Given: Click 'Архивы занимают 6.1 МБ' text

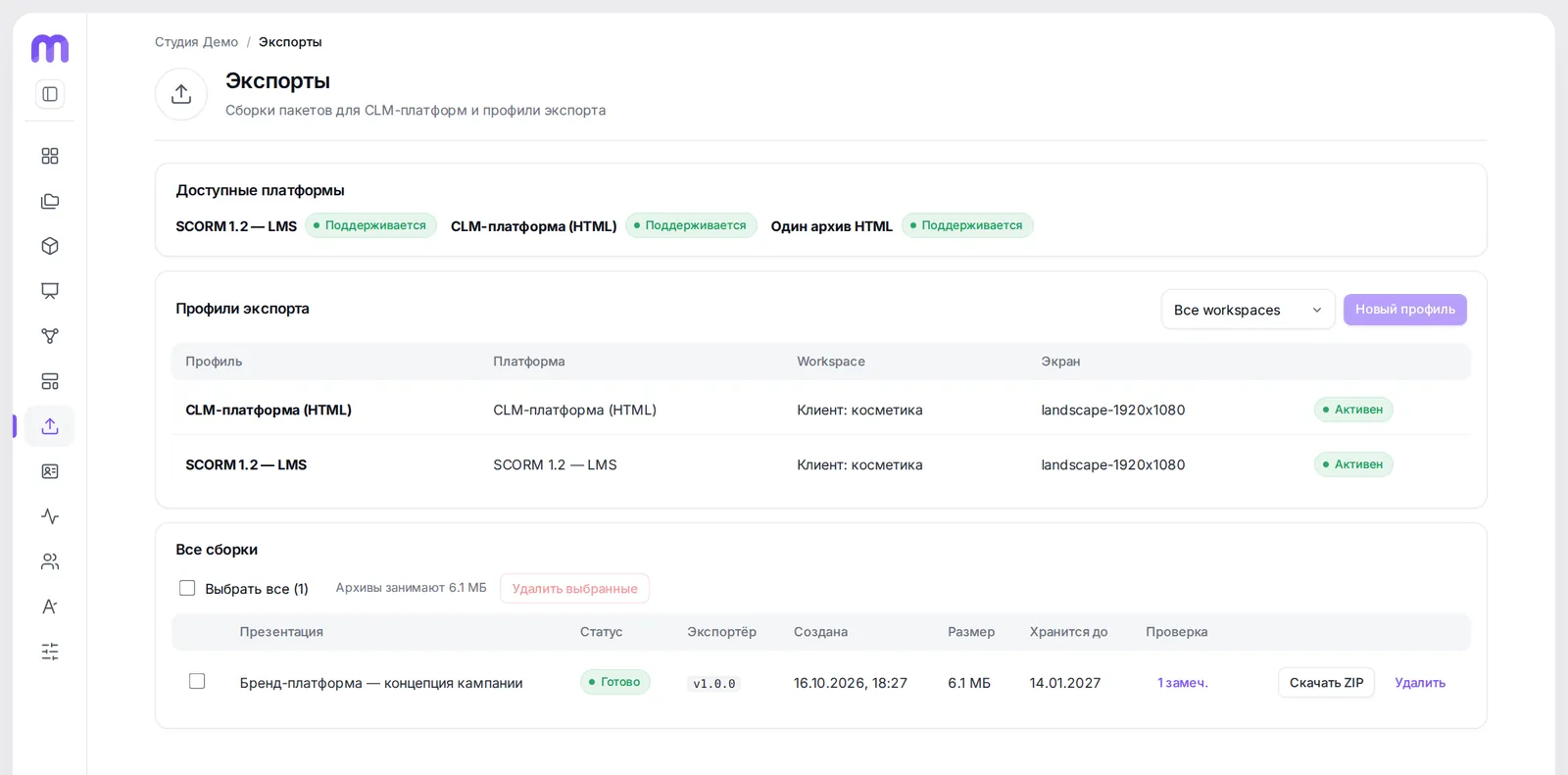Looking at the screenshot, I should pos(412,588).
